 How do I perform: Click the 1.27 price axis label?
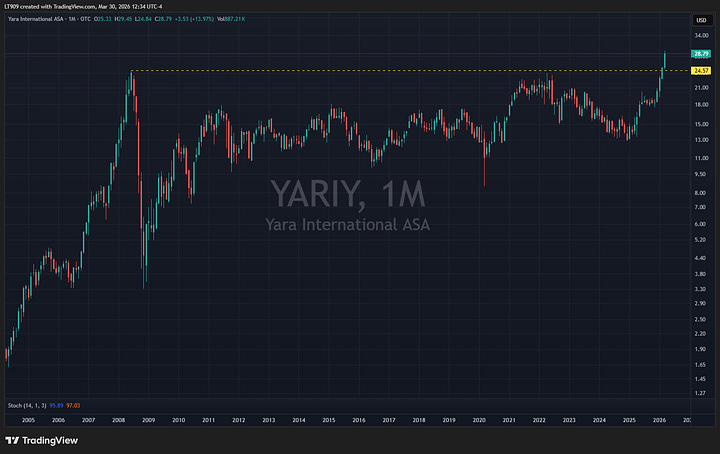coord(700,393)
